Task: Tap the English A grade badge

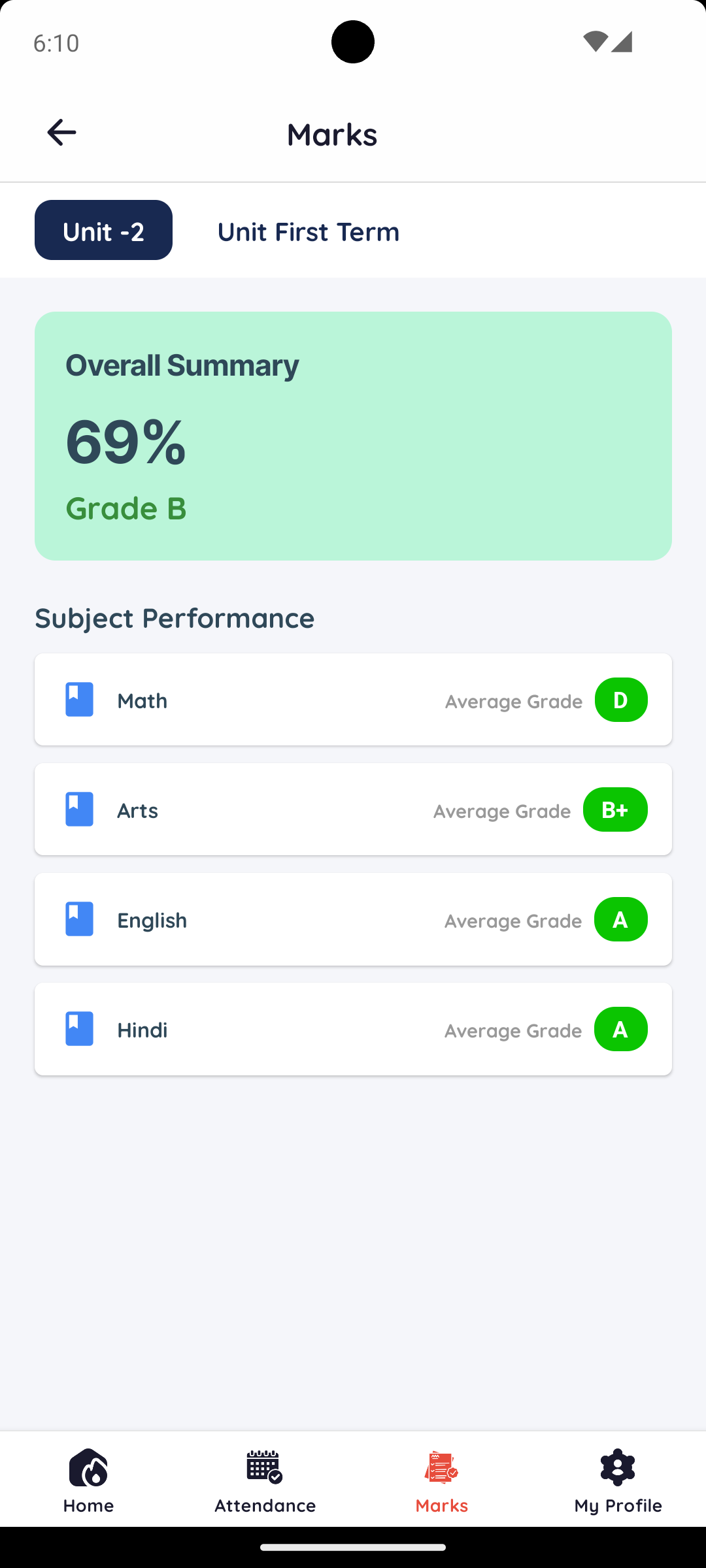Action: [x=620, y=919]
